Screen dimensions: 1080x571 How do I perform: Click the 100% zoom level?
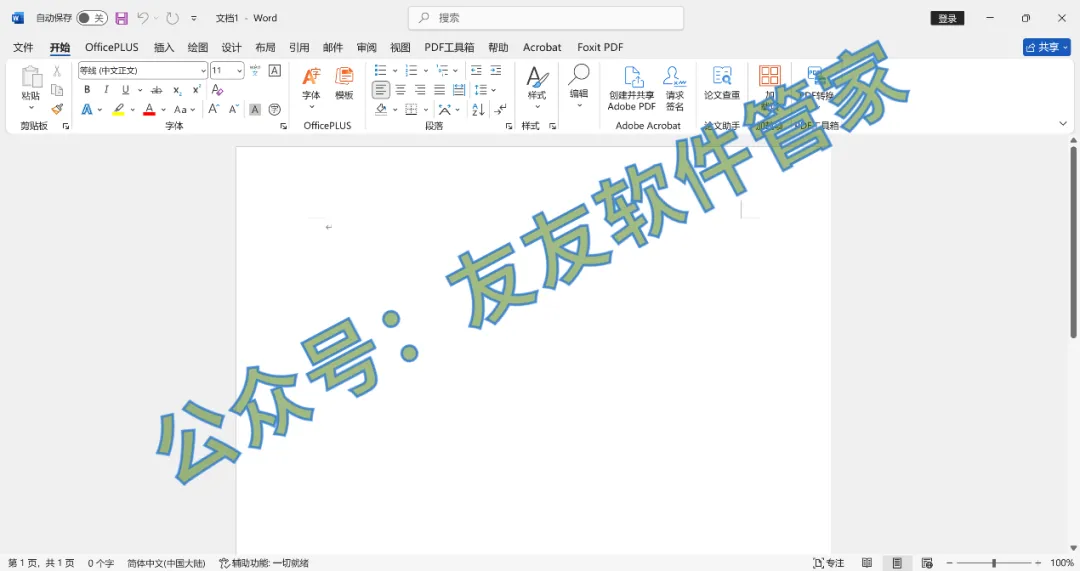1061,563
